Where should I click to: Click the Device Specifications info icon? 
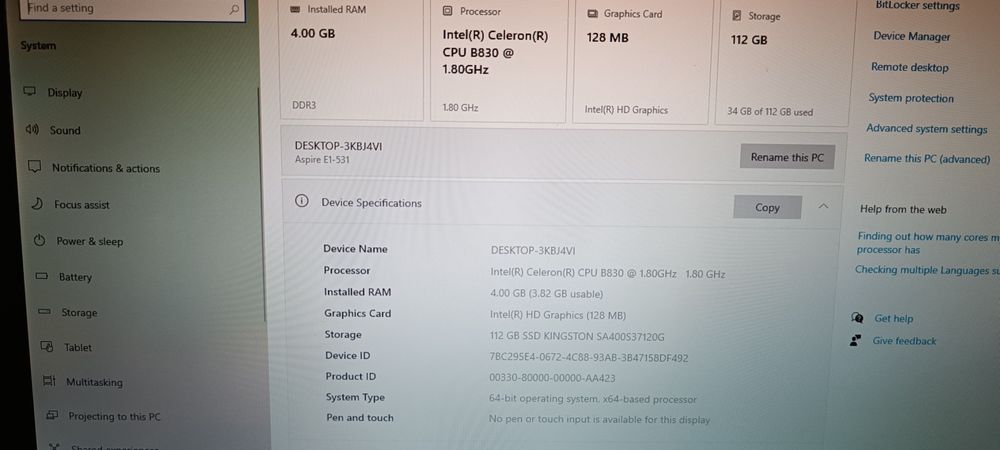click(x=302, y=201)
